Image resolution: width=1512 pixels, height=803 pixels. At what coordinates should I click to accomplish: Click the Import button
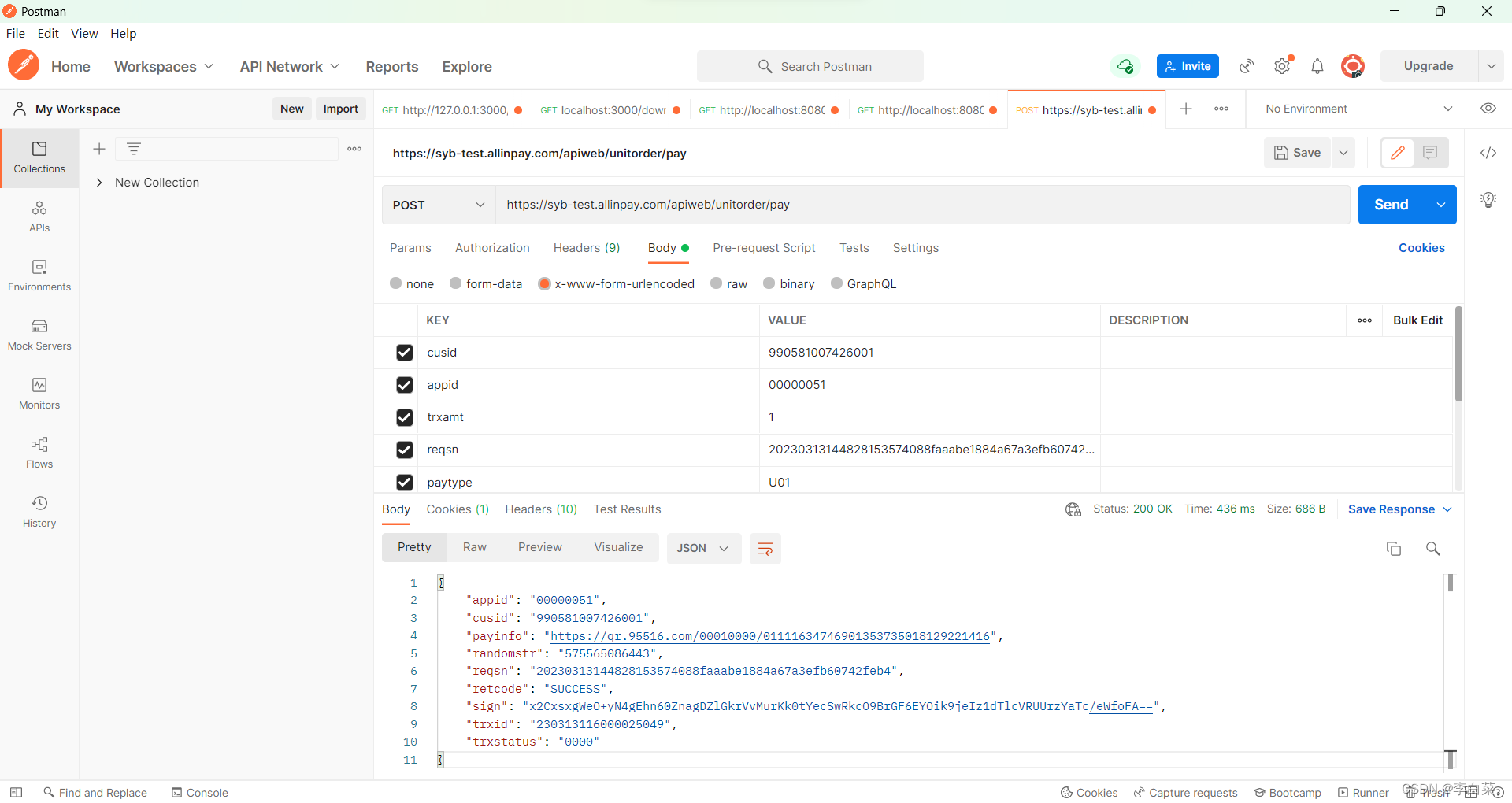[340, 109]
